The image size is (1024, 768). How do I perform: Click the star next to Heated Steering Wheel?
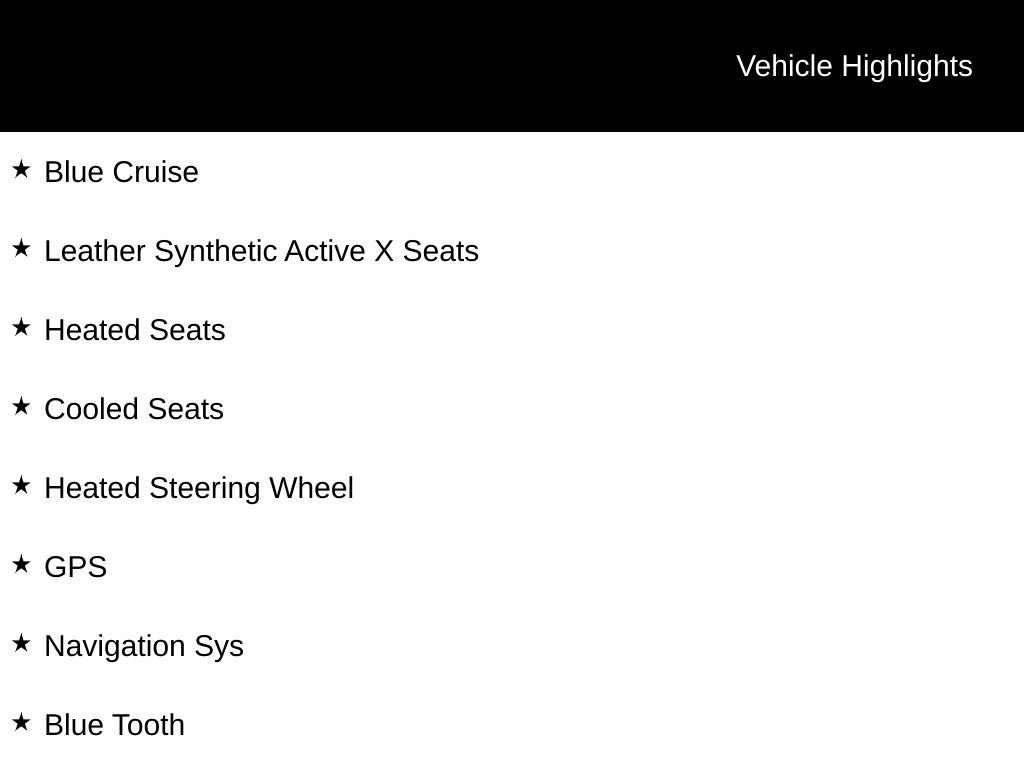(x=21, y=485)
